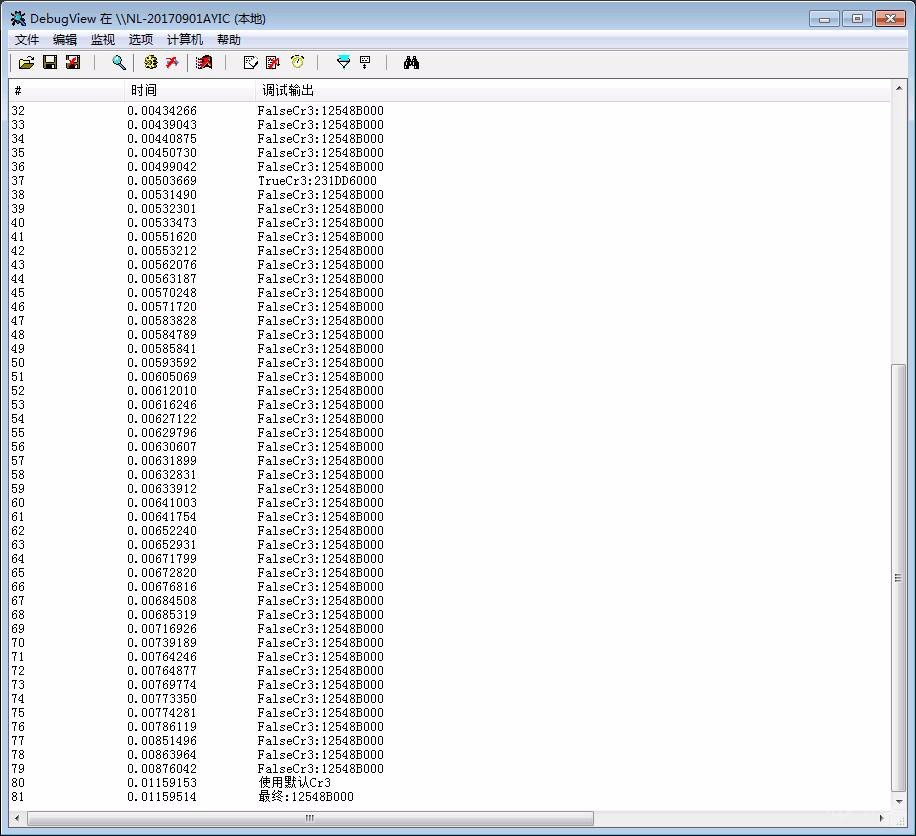Toggle Pass-through red arrow icon
The height and width of the screenshot is (836, 916).
pos(172,63)
